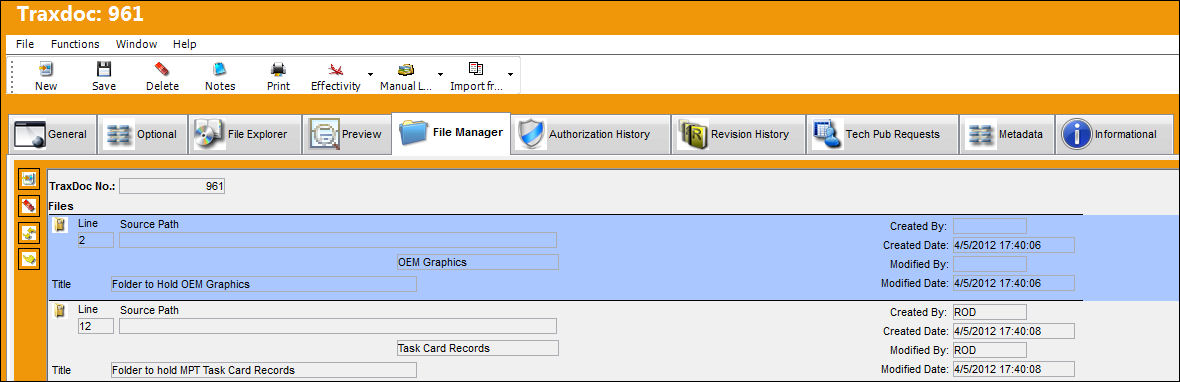Click the empty Modified By field of line 2
Image resolution: width=1180 pixels, height=382 pixels.
990,264
